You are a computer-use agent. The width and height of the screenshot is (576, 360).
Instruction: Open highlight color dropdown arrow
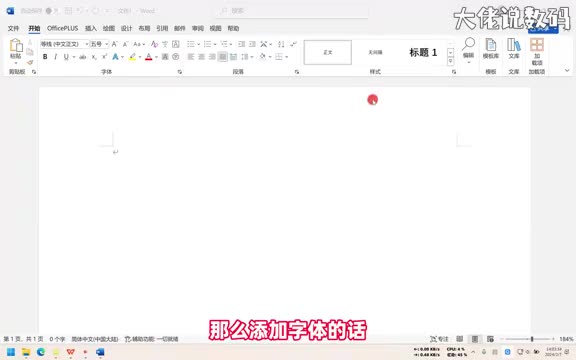pos(140,57)
